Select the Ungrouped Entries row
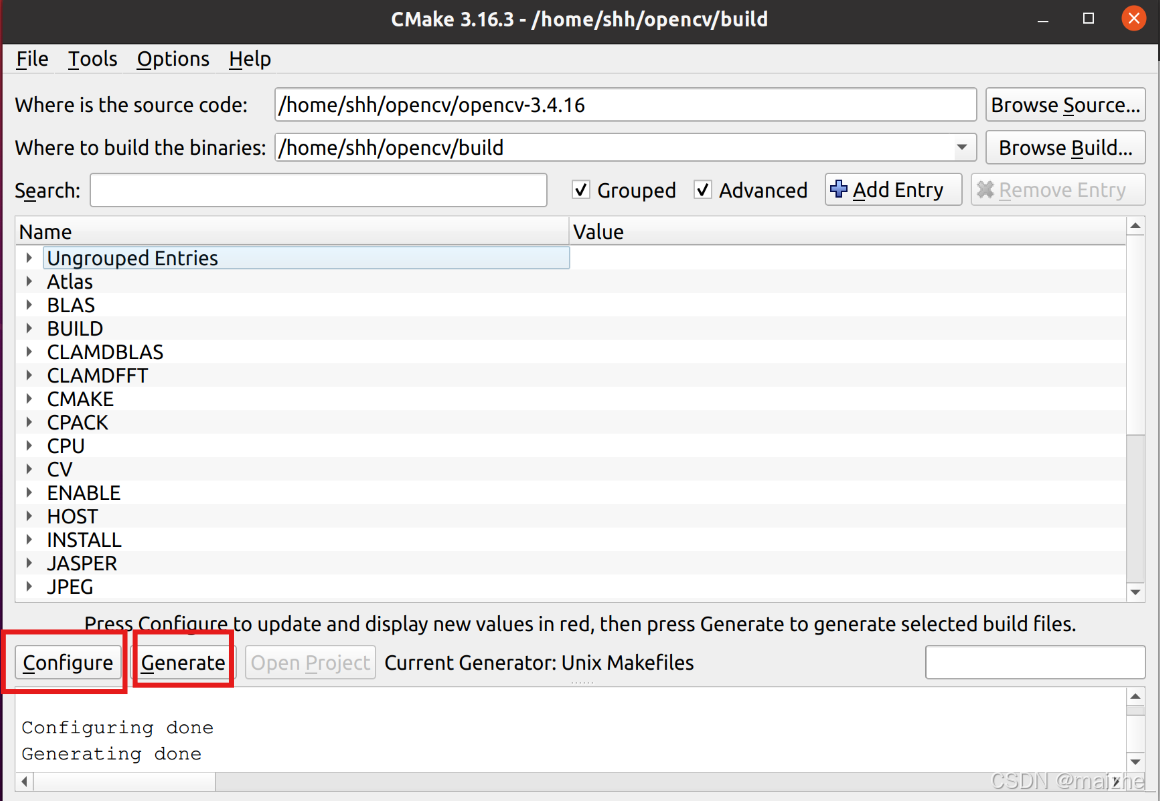This screenshot has width=1160, height=801. click(306, 257)
